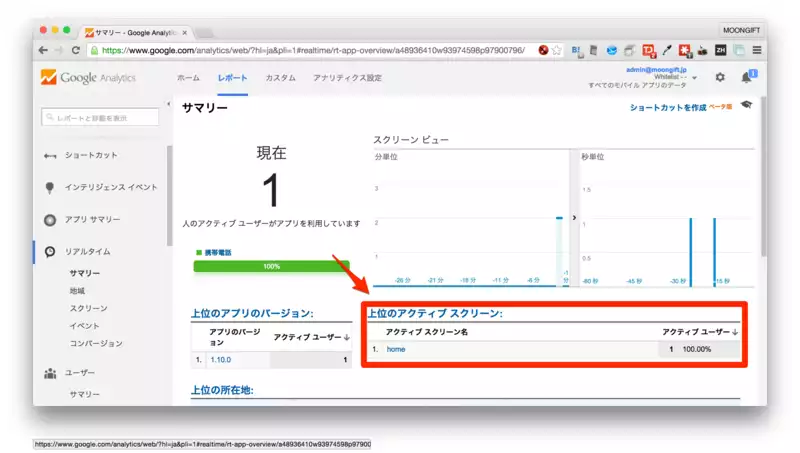Click the ショートカット sidebar icon

click(x=50, y=156)
